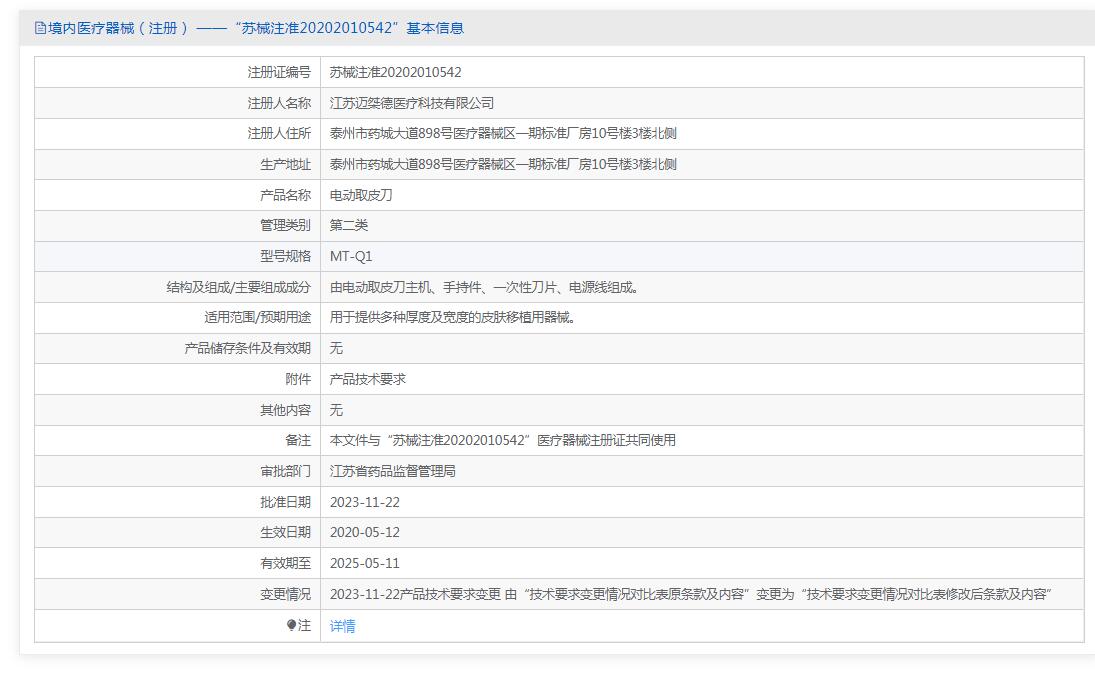
Task: Click the 结构及组成/主要组成成分 label
Action: [239, 287]
